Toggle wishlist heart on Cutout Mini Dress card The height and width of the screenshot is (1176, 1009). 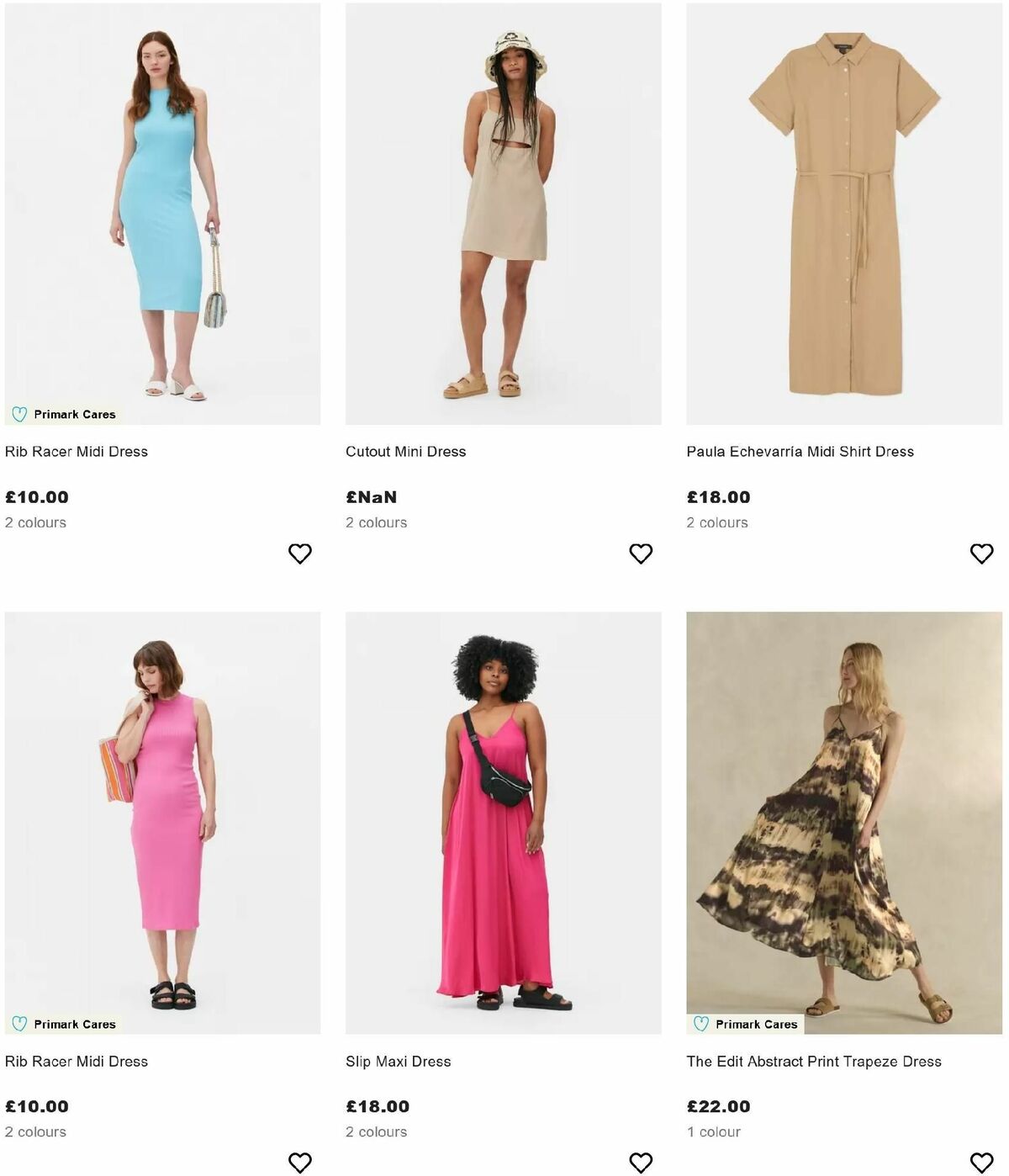pos(641,553)
